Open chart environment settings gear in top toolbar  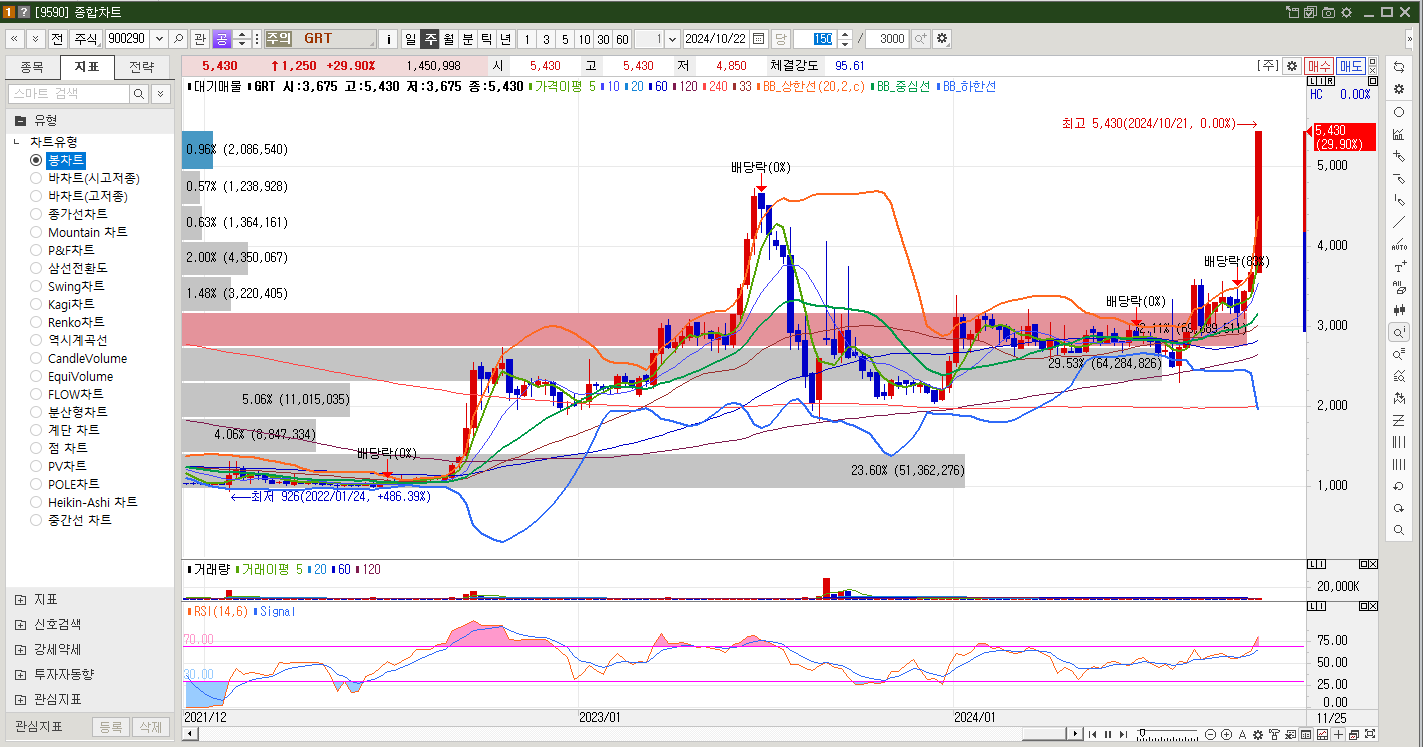point(942,39)
